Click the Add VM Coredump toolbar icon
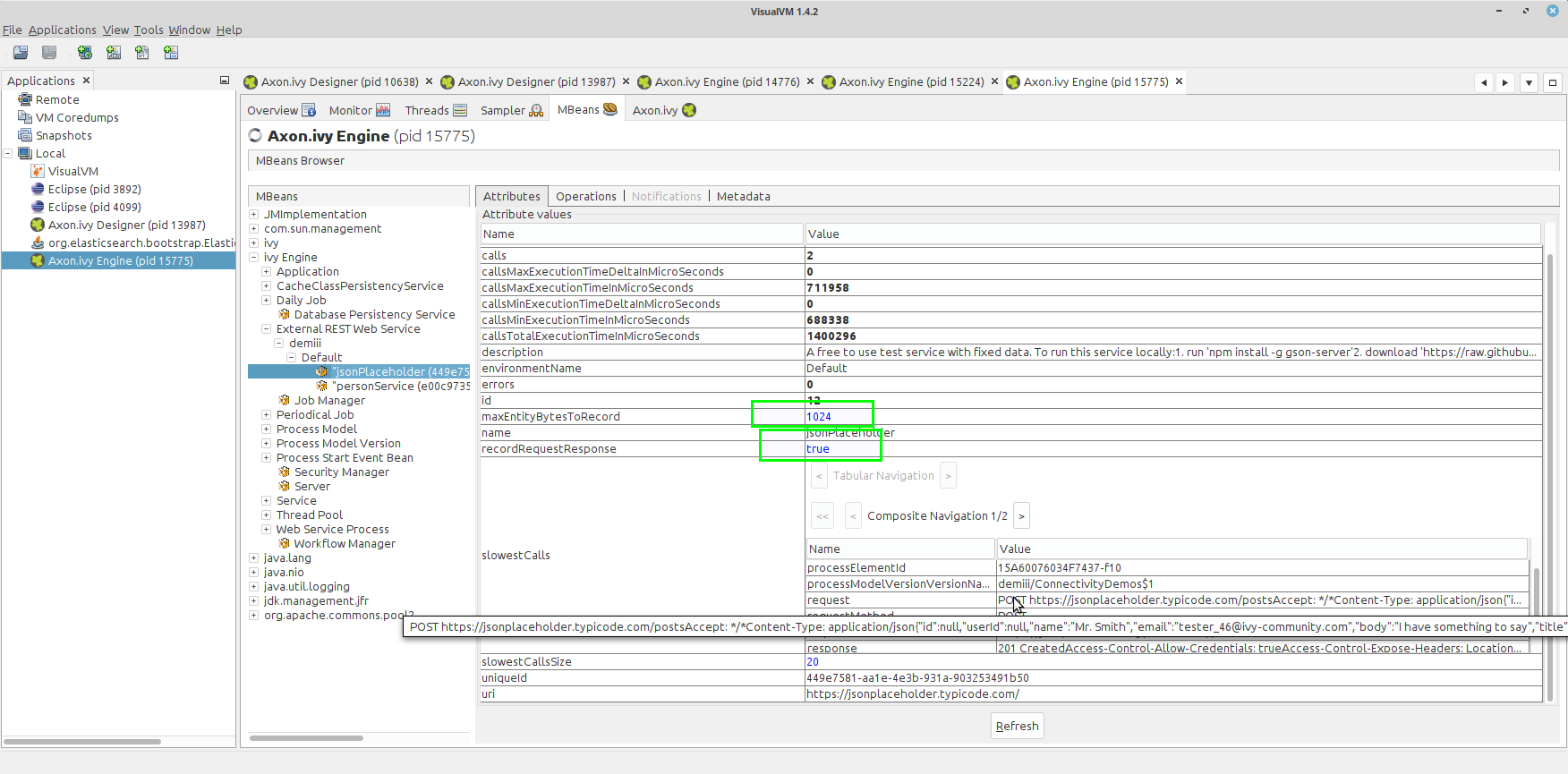This screenshot has height=774, width=1568. click(142, 53)
